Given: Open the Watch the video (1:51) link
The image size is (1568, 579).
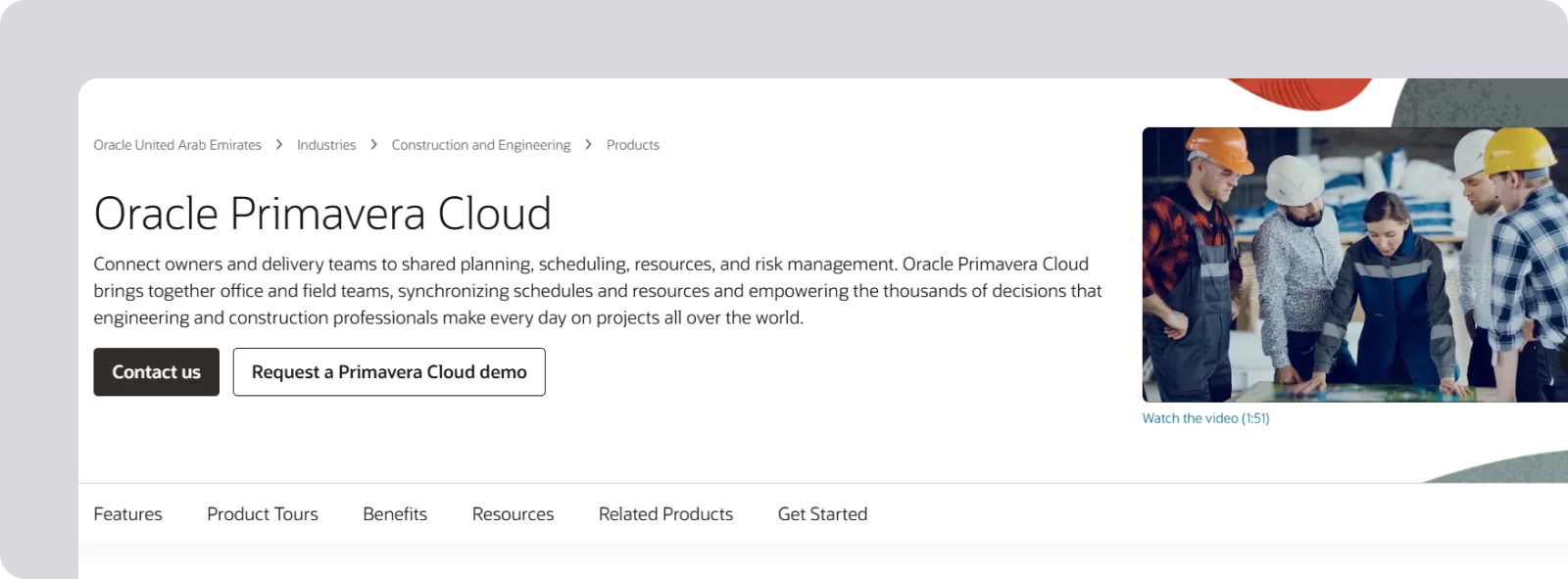Looking at the screenshot, I should (x=1205, y=418).
